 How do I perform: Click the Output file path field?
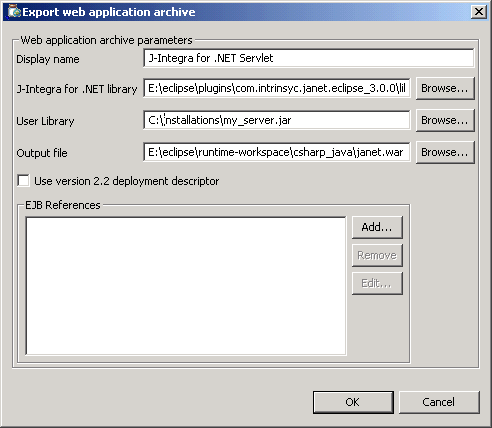[277, 152]
